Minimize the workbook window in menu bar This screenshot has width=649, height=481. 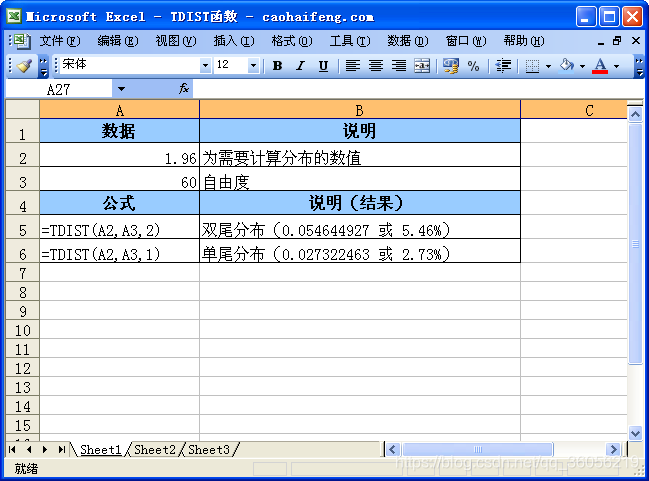coord(601,41)
